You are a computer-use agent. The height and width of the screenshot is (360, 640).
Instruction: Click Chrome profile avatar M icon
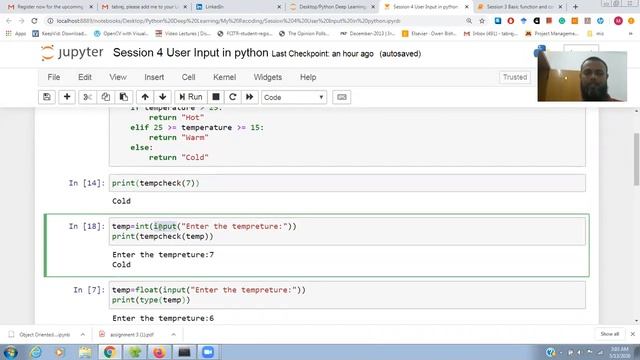click(x=618, y=21)
